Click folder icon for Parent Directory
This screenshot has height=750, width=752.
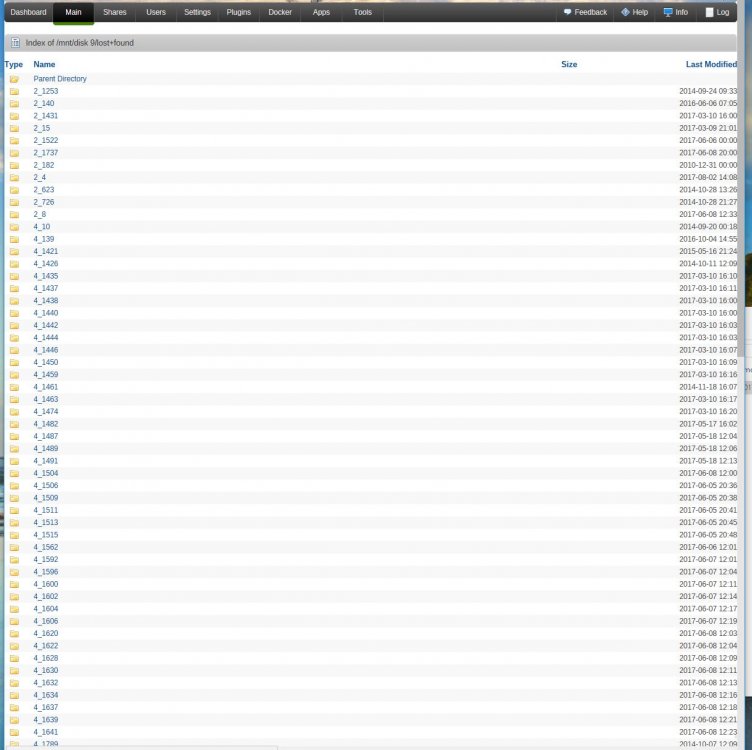(x=14, y=79)
